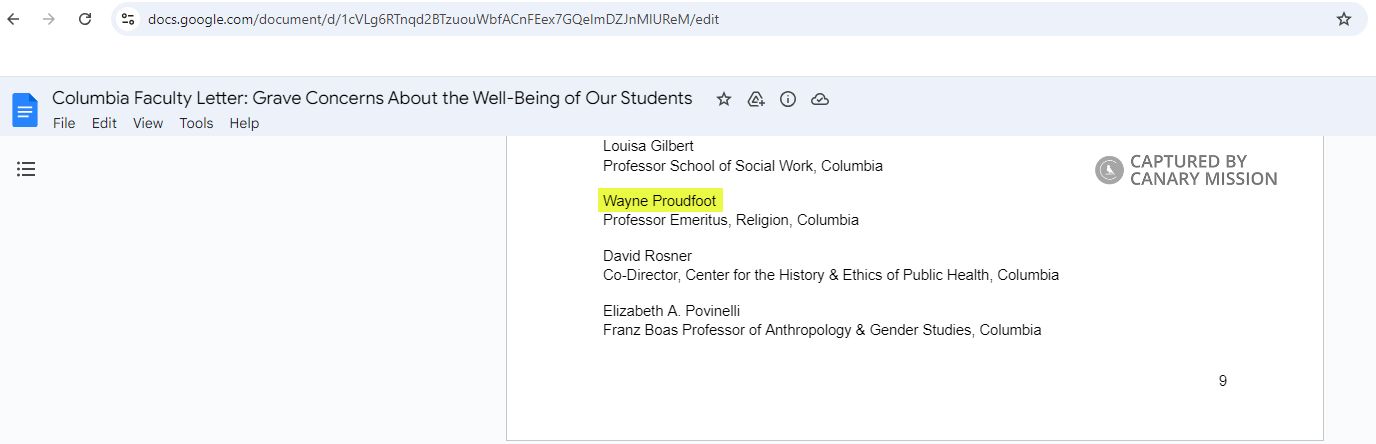Reload the page

(x=85, y=19)
